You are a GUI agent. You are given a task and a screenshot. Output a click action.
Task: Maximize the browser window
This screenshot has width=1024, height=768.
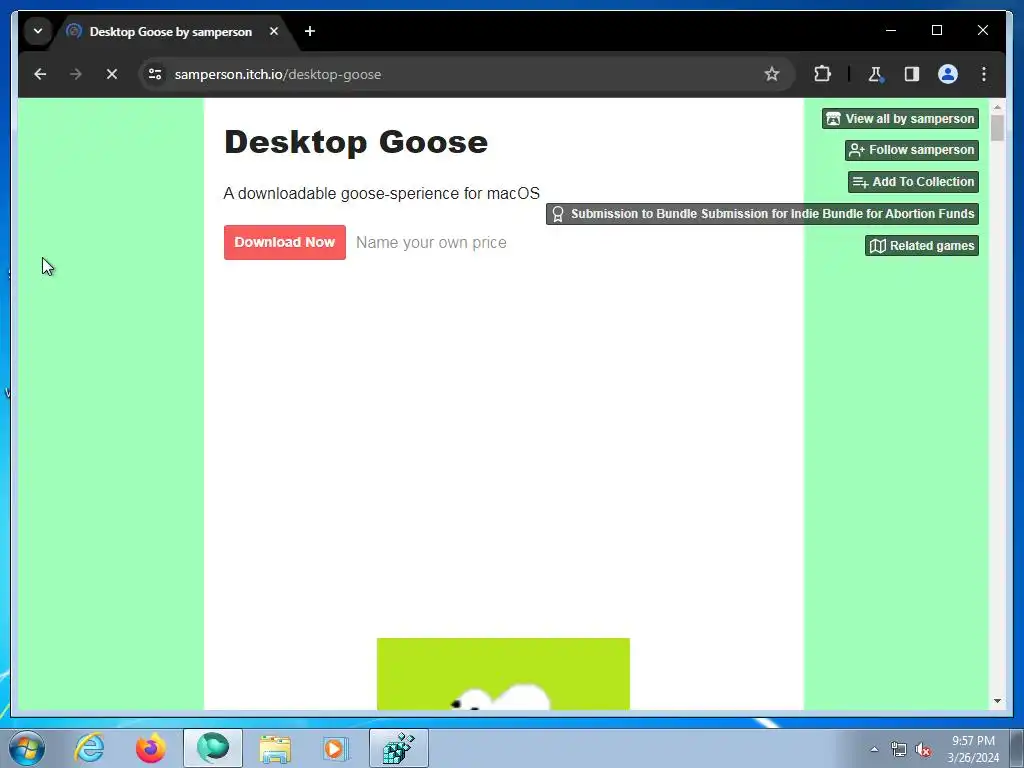coord(936,30)
